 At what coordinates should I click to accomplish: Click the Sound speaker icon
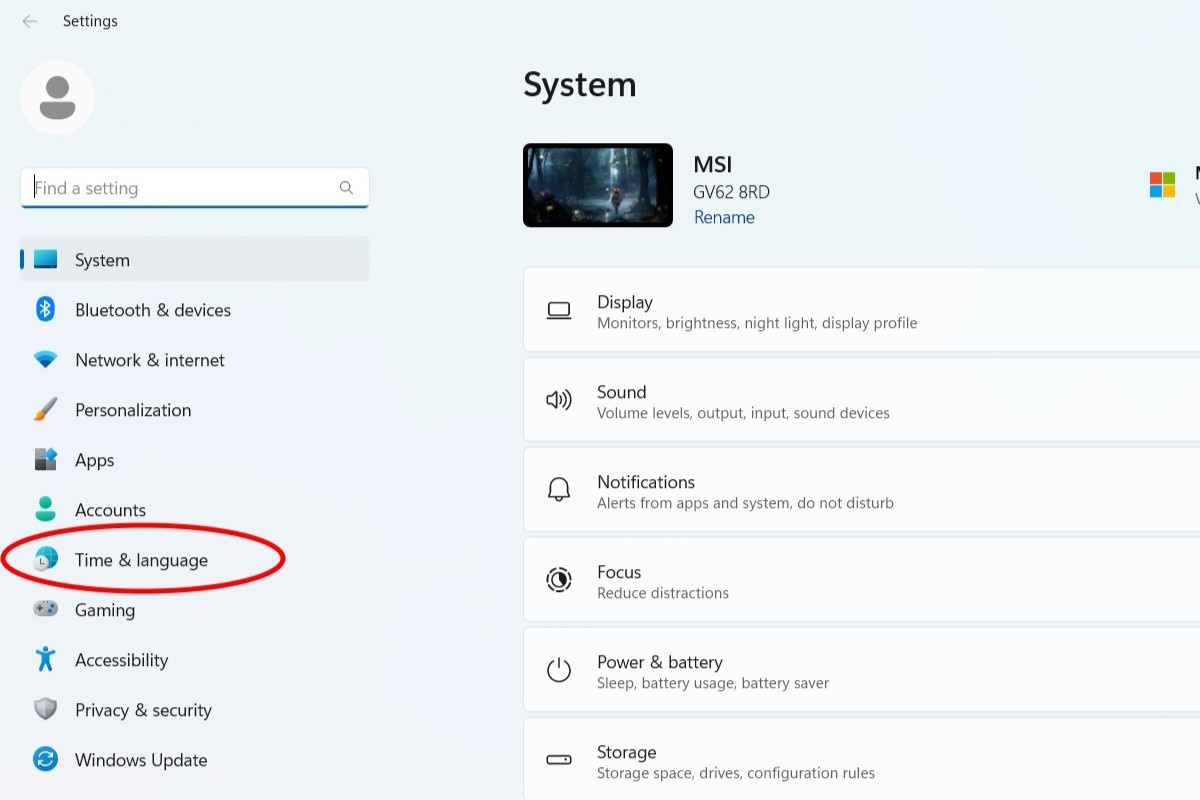tap(559, 400)
